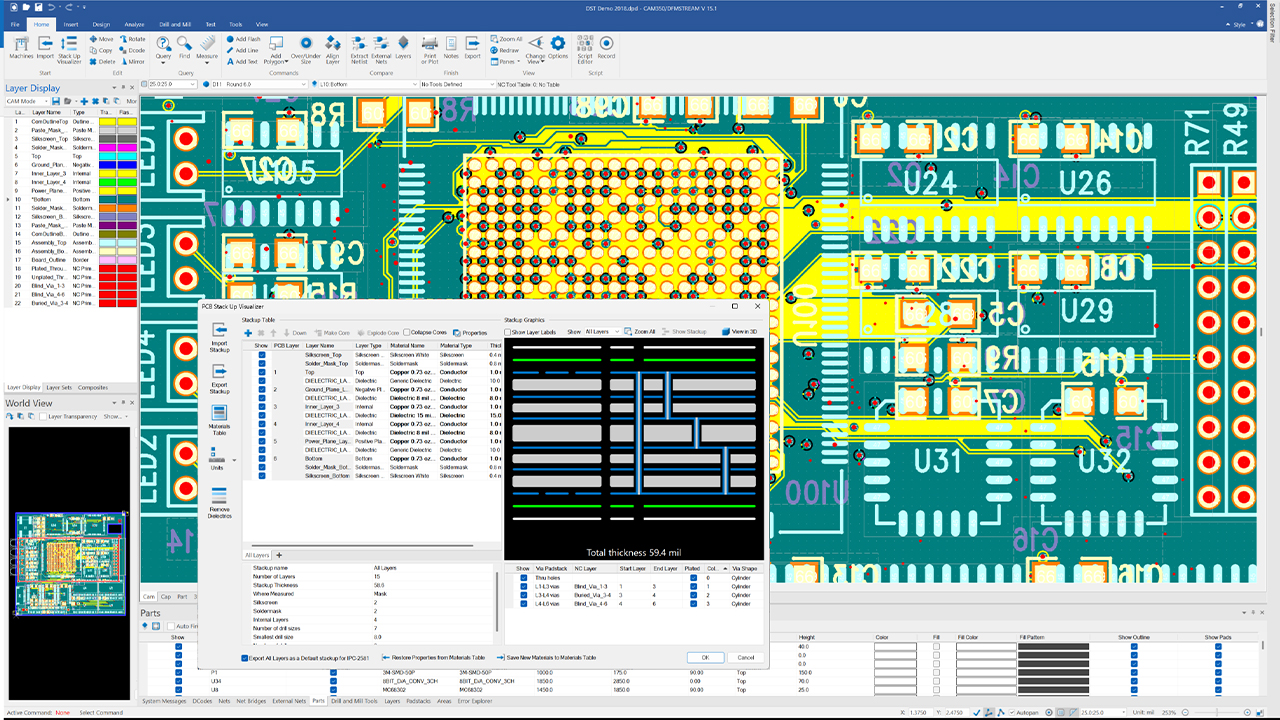Screen dimensions: 1280x720
Task: Hide the Inner_Layer_3 stackup row
Action: pyautogui.click(x=262, y=406)
